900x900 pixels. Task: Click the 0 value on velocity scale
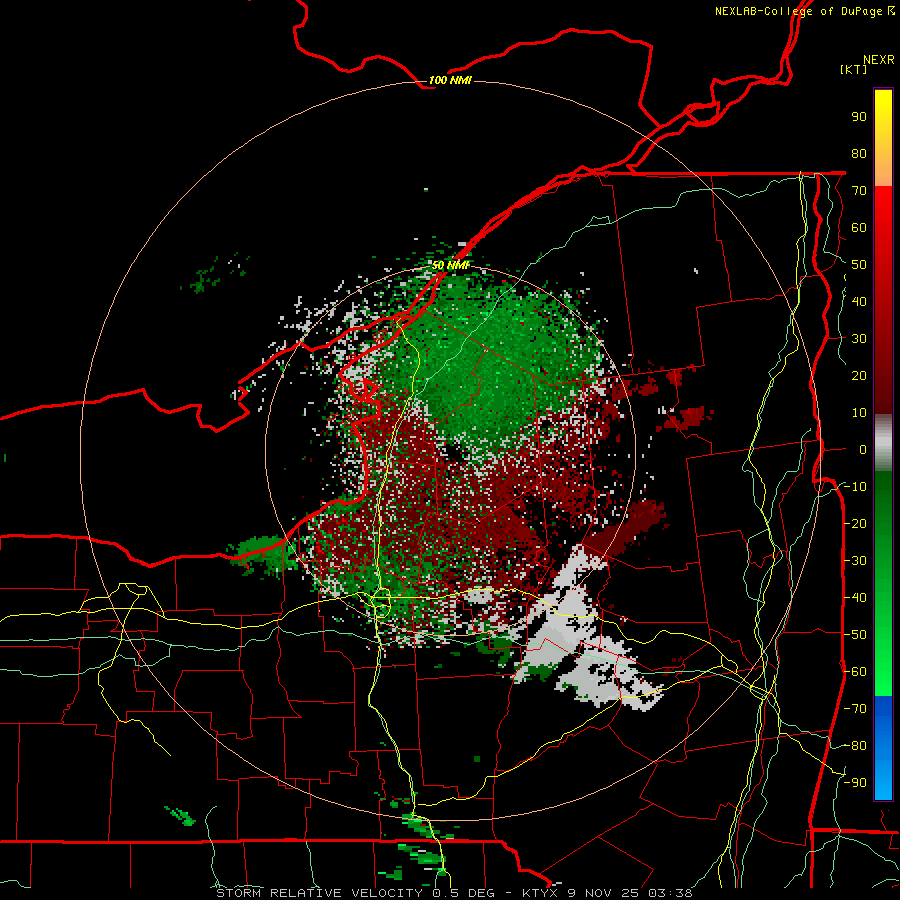[863, 449]
